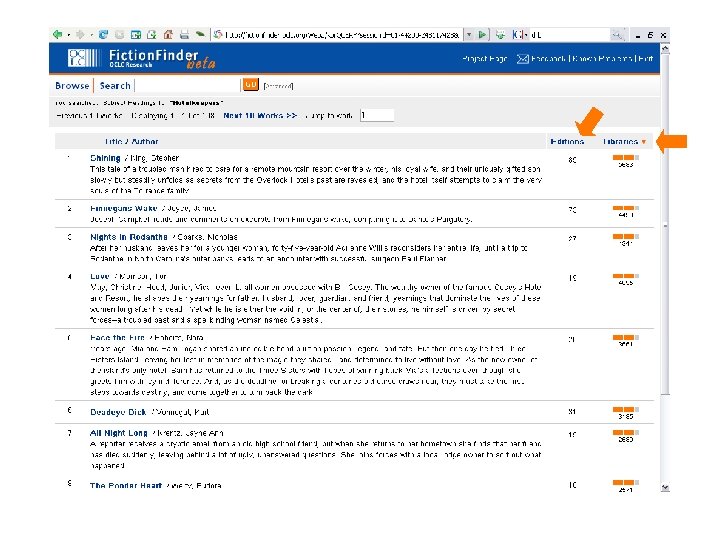Sort by the Editions column header

click(x=567, y=141)
